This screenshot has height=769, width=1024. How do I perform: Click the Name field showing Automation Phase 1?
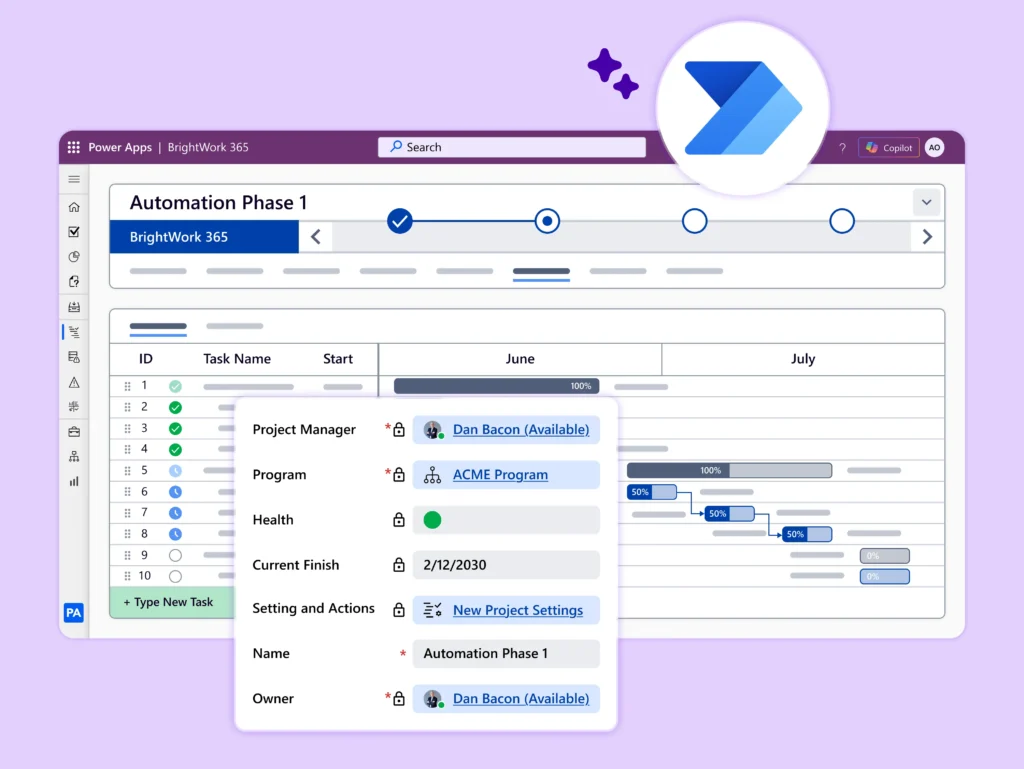coord(505,653)
